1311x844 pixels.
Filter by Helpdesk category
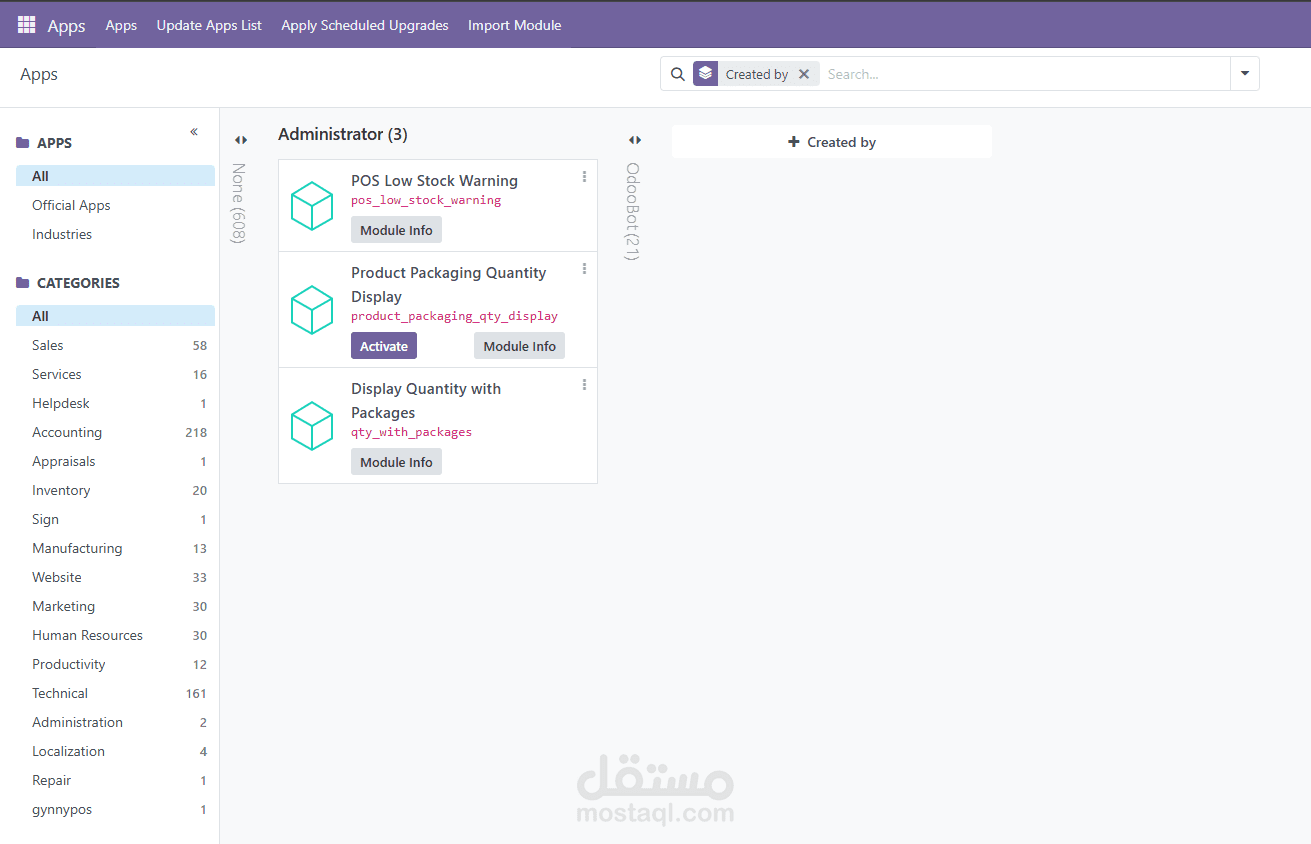click(115, 403)
